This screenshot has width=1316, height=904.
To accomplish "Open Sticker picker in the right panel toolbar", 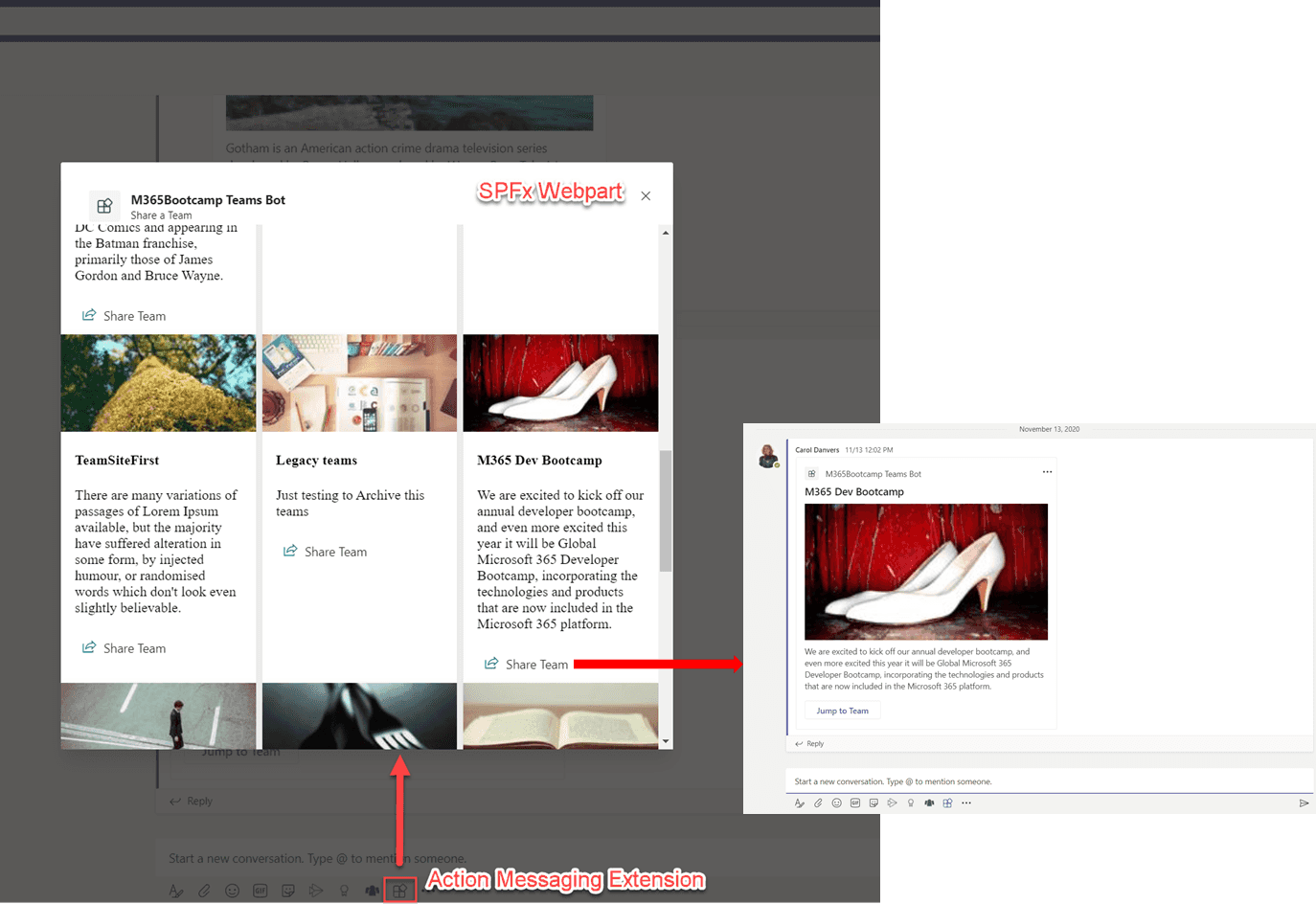I will 874,803.
